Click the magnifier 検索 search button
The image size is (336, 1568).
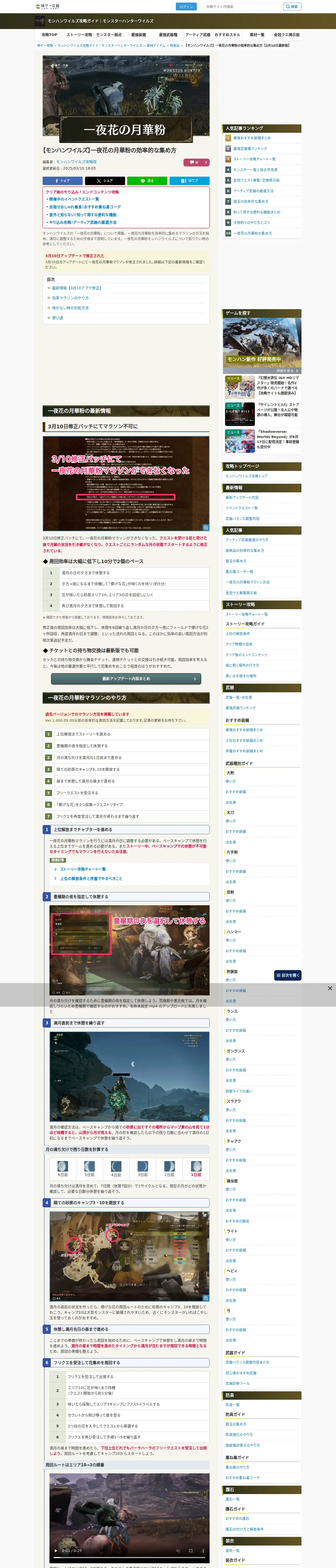(292, 7)
